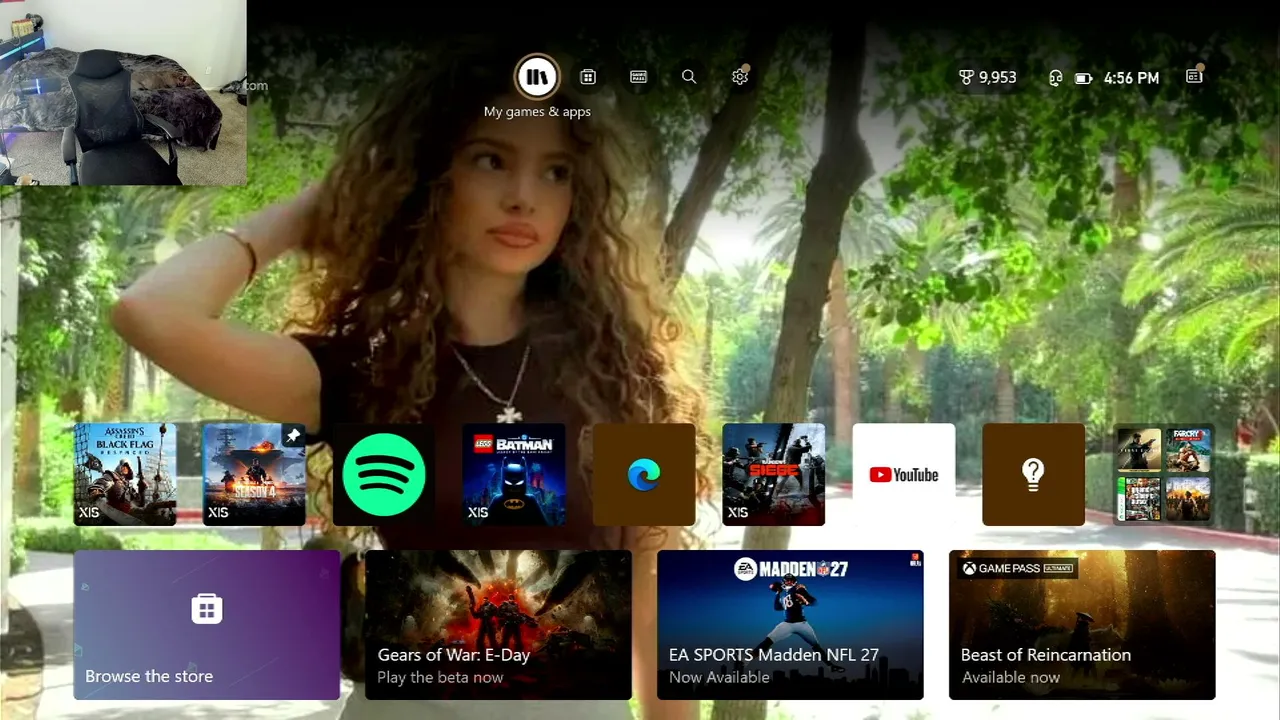Open the Spotify app tile

384,474
